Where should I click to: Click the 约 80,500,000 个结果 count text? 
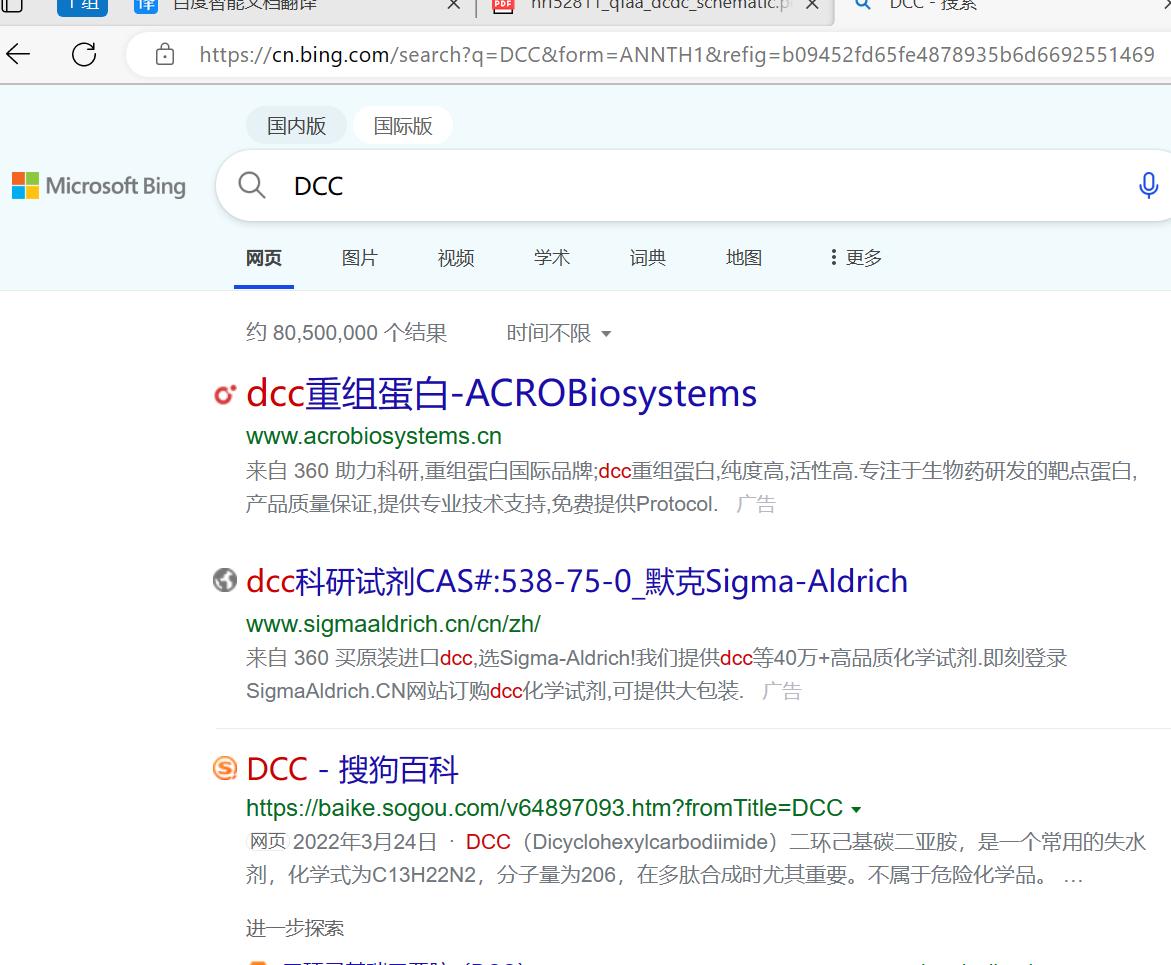347,332
